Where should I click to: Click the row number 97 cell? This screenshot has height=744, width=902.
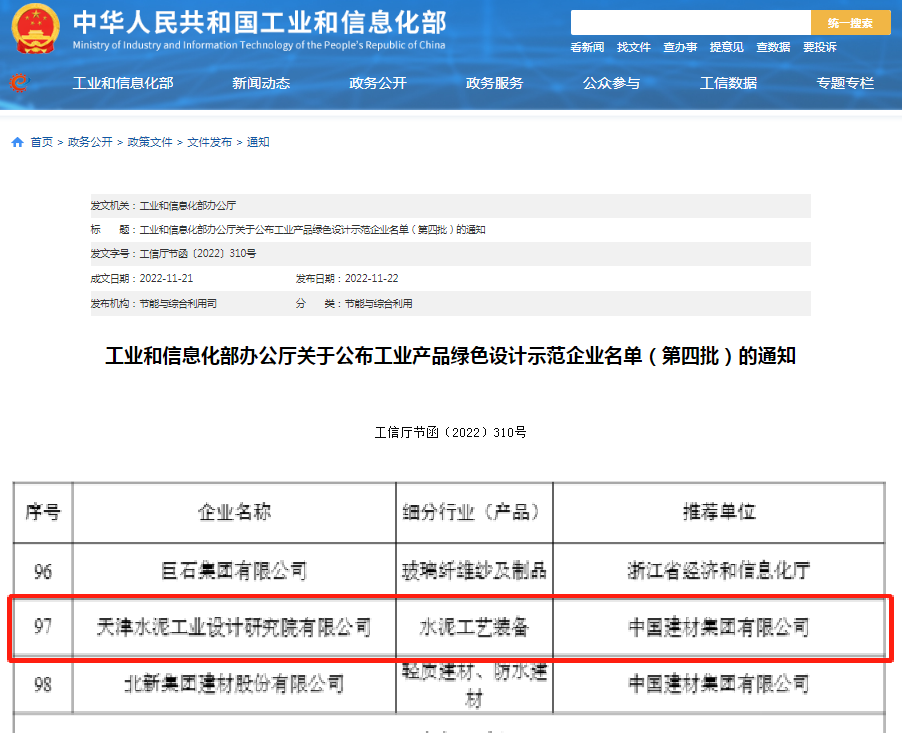[x=43, y=627]
